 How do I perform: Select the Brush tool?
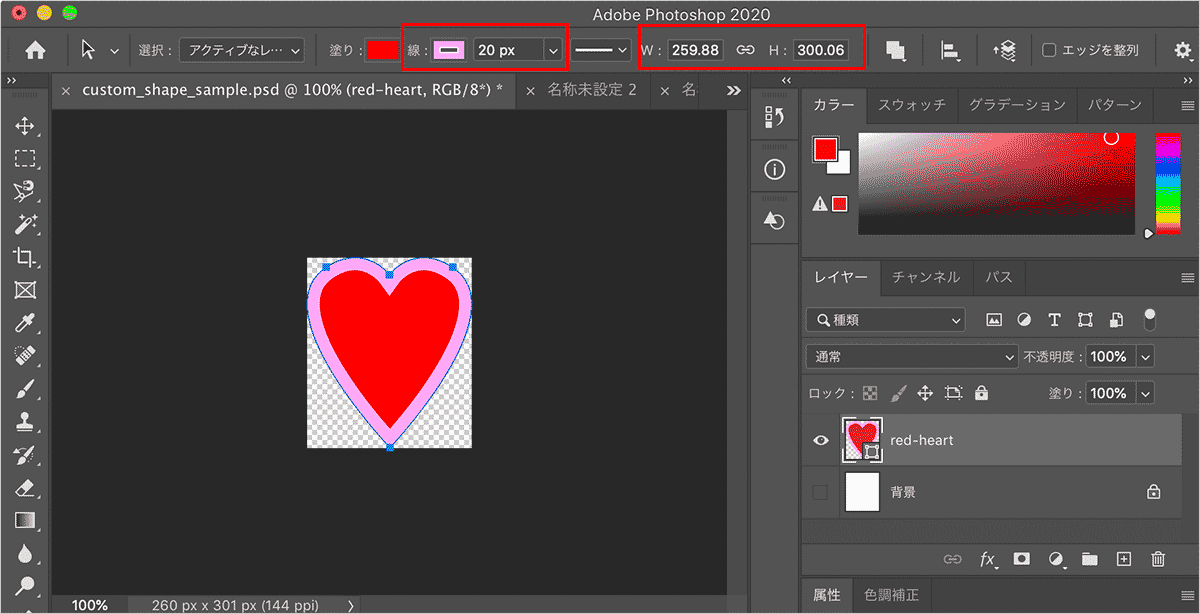point(25,388)
